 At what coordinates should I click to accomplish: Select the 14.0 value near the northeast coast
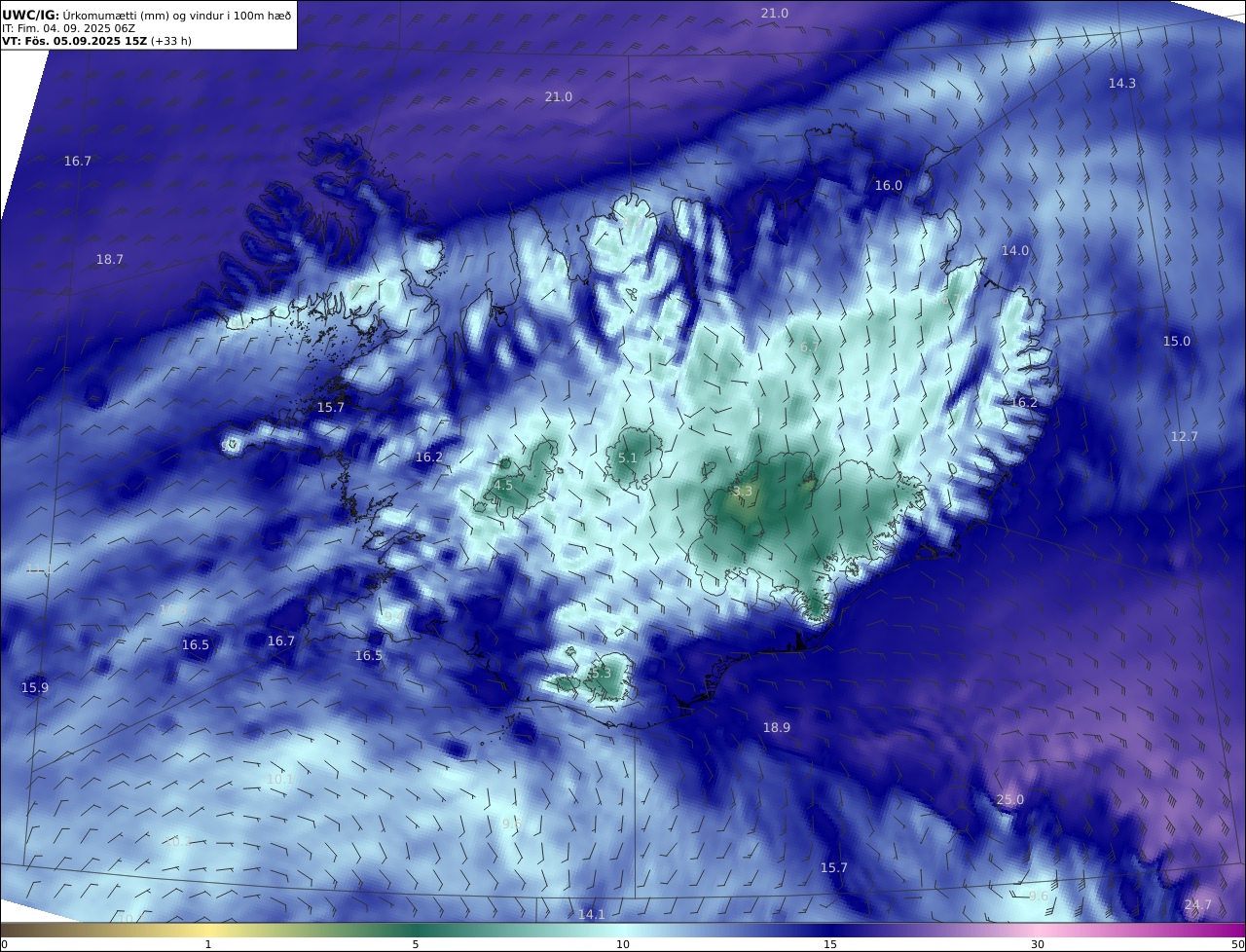click(1015, 251)
